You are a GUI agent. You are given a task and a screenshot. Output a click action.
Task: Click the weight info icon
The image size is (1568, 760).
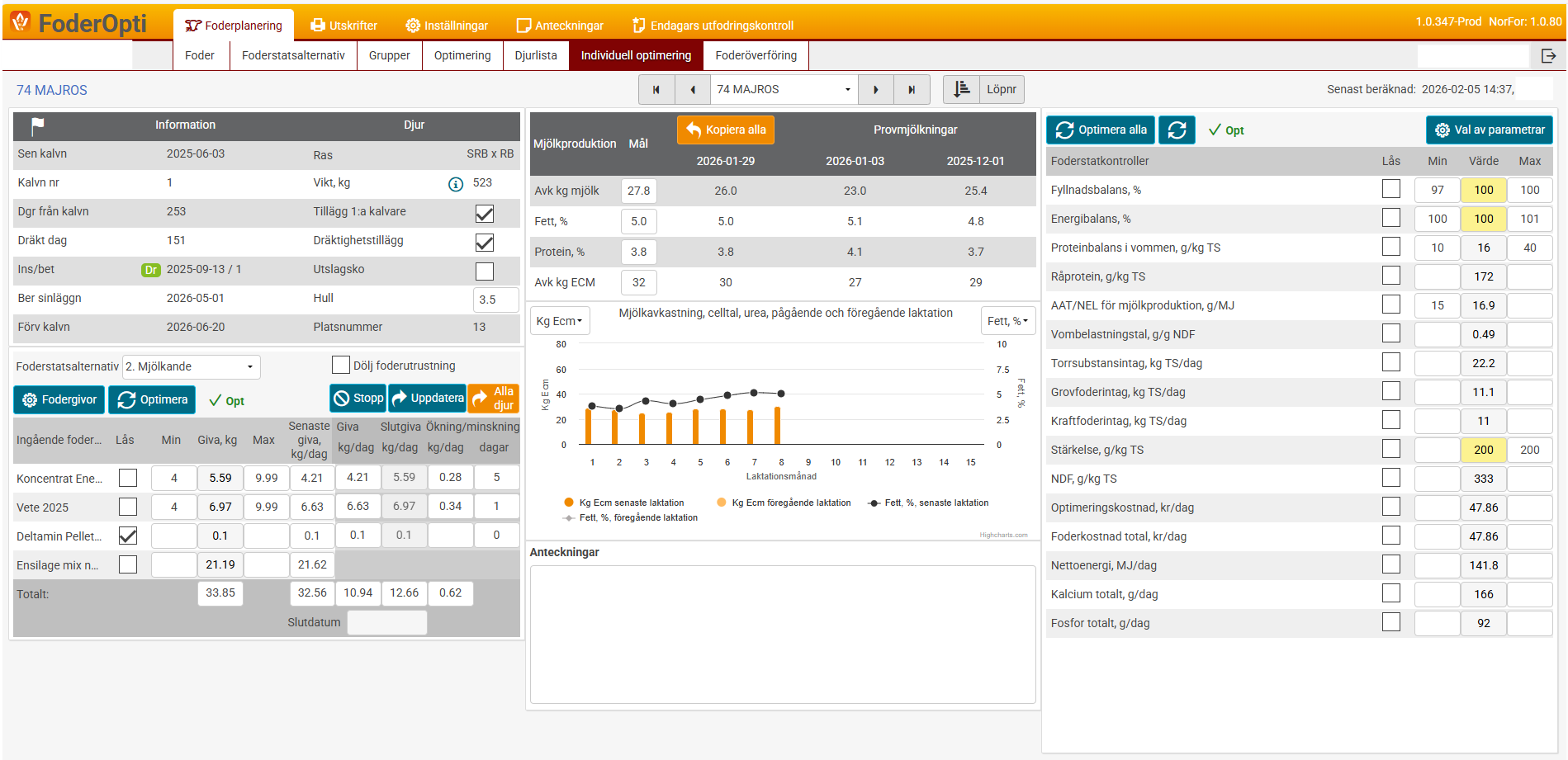point(455,184)
